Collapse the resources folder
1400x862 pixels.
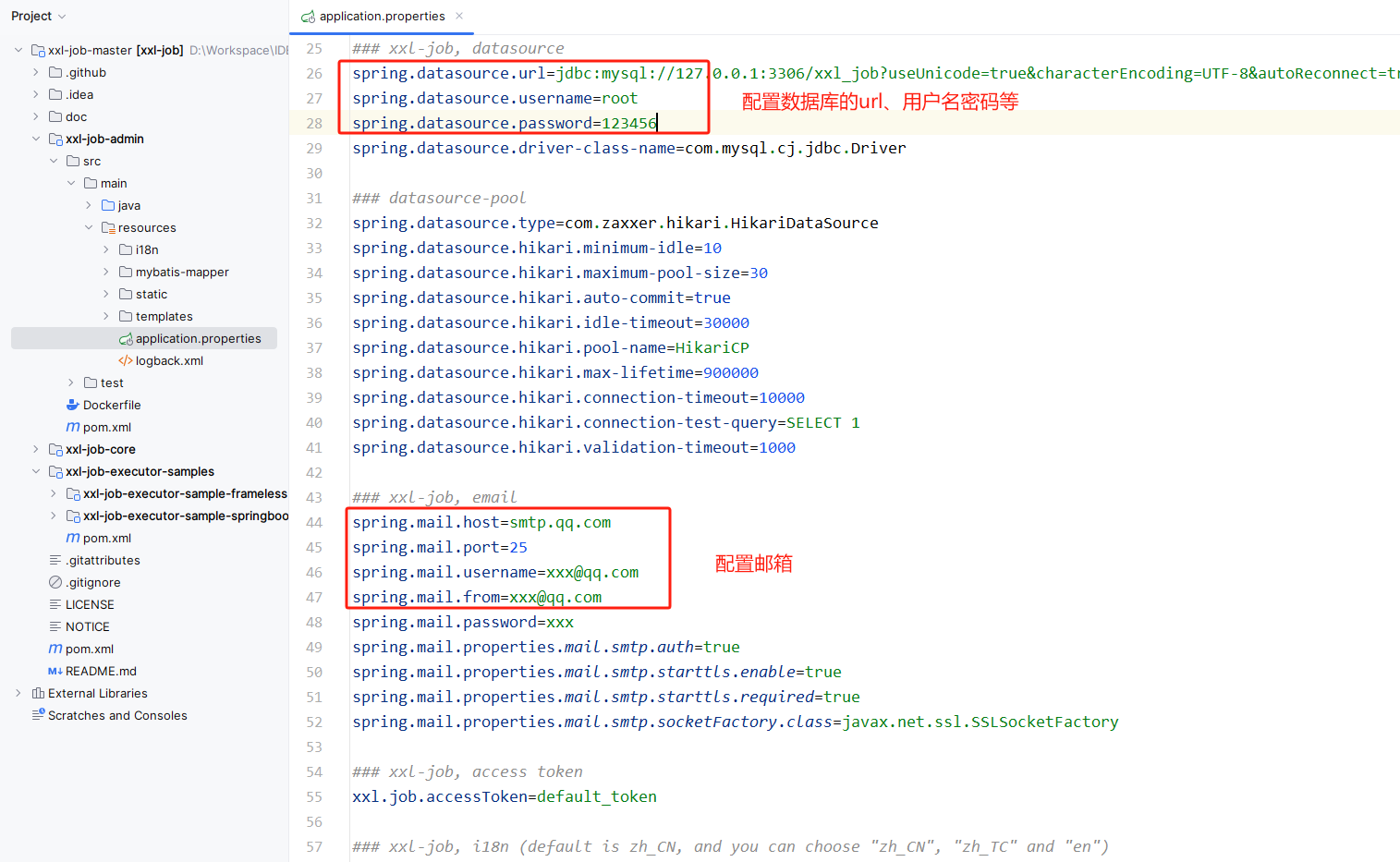[89, 227]
